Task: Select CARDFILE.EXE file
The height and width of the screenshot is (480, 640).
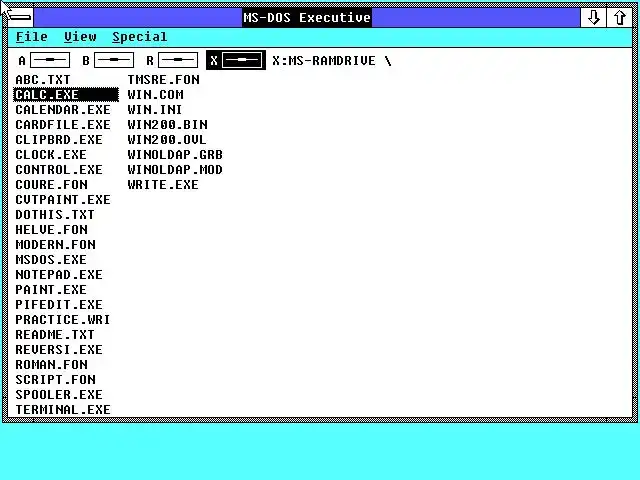Action: coord(63,125)
